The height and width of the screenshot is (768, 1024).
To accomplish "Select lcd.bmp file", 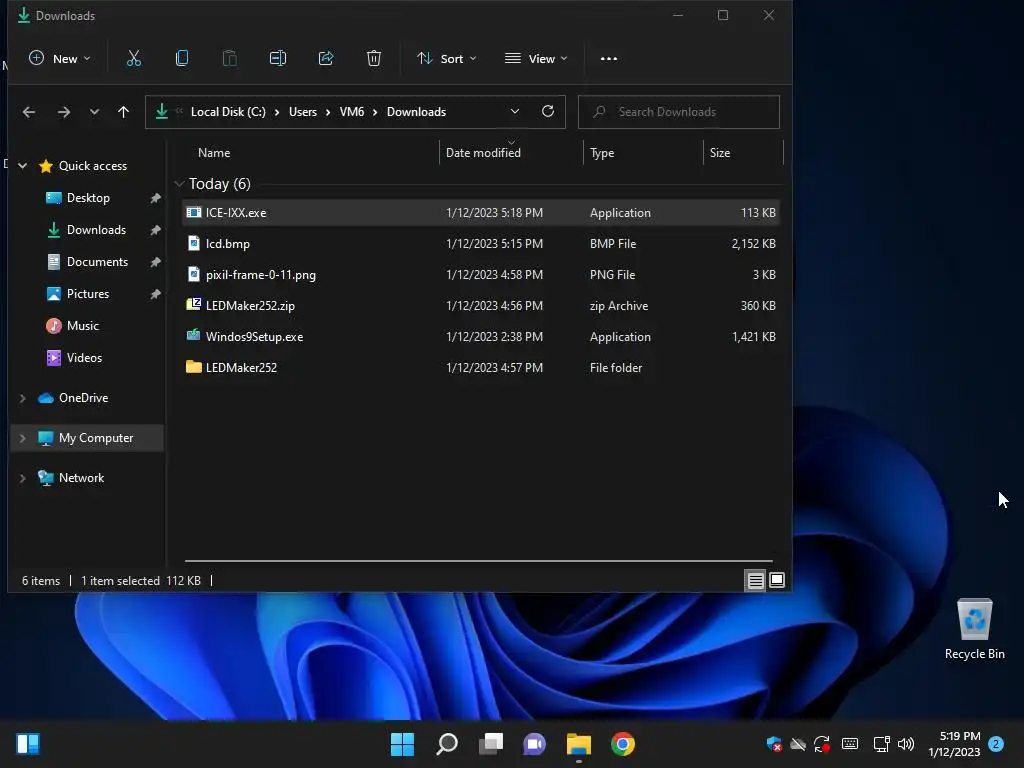I will [x=481, y=244].
